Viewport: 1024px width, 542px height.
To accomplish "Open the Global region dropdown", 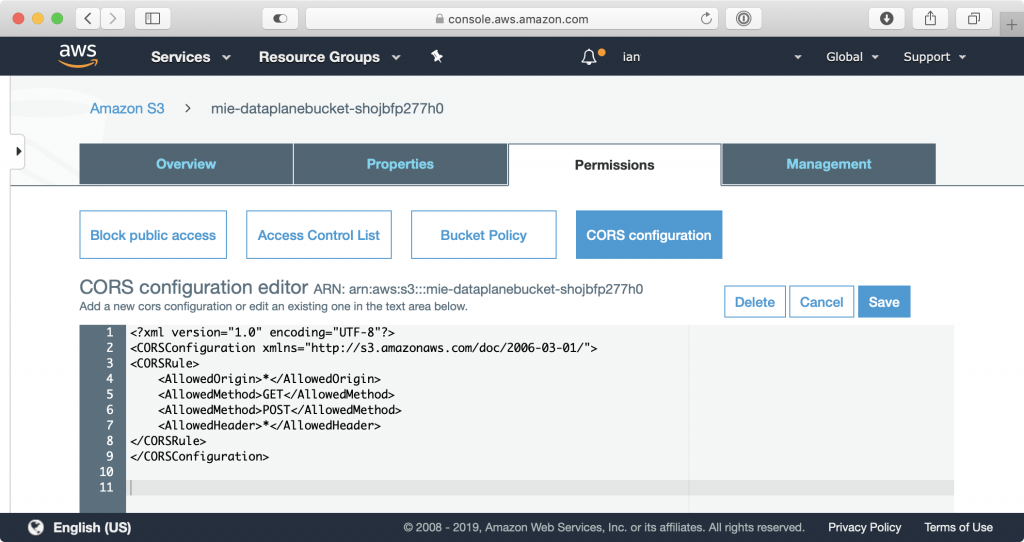I will pos(852,57).
